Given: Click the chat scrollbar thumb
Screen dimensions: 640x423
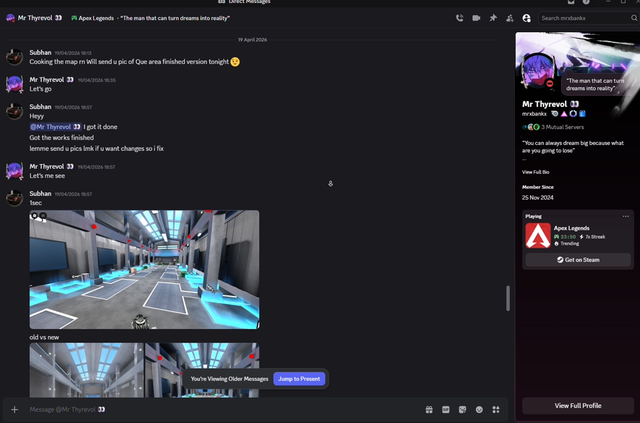Looking at the screenshot, I should [508, 298].
